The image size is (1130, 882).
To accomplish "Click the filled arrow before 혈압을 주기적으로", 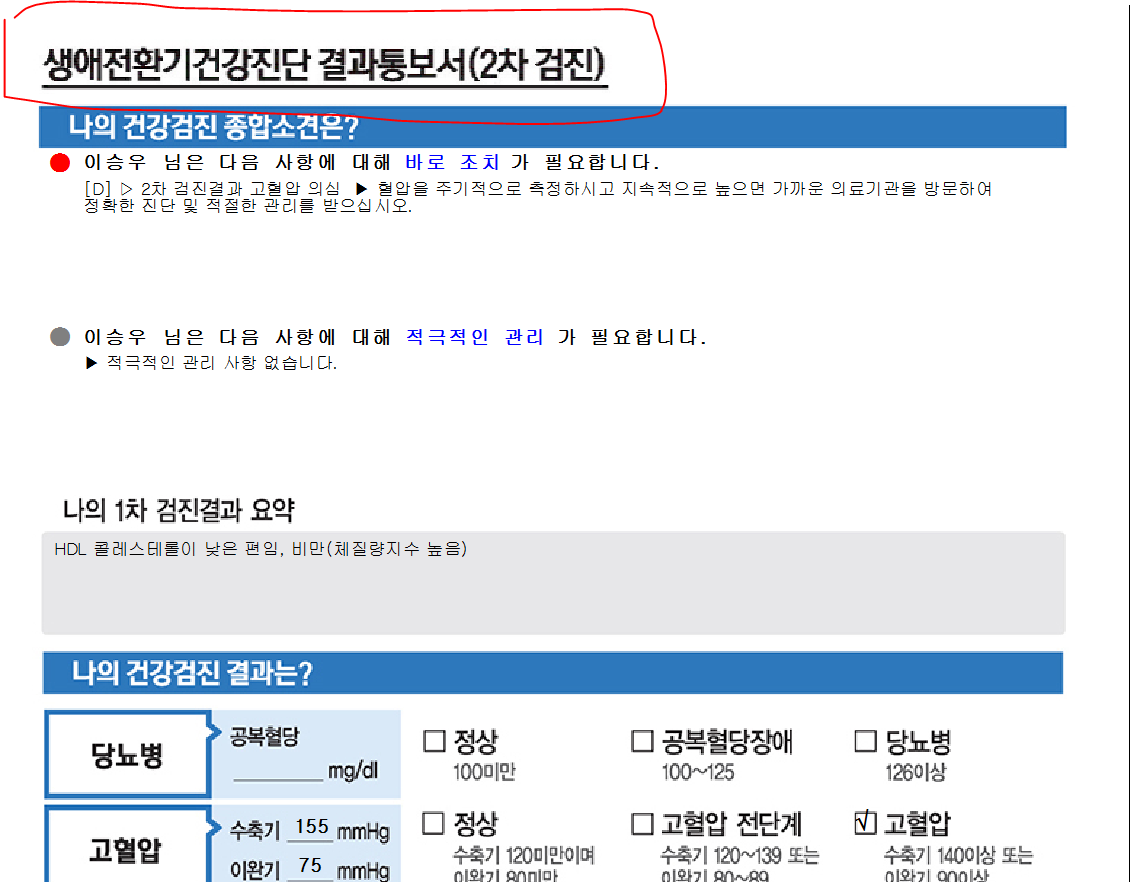I will tap(362, 189).
